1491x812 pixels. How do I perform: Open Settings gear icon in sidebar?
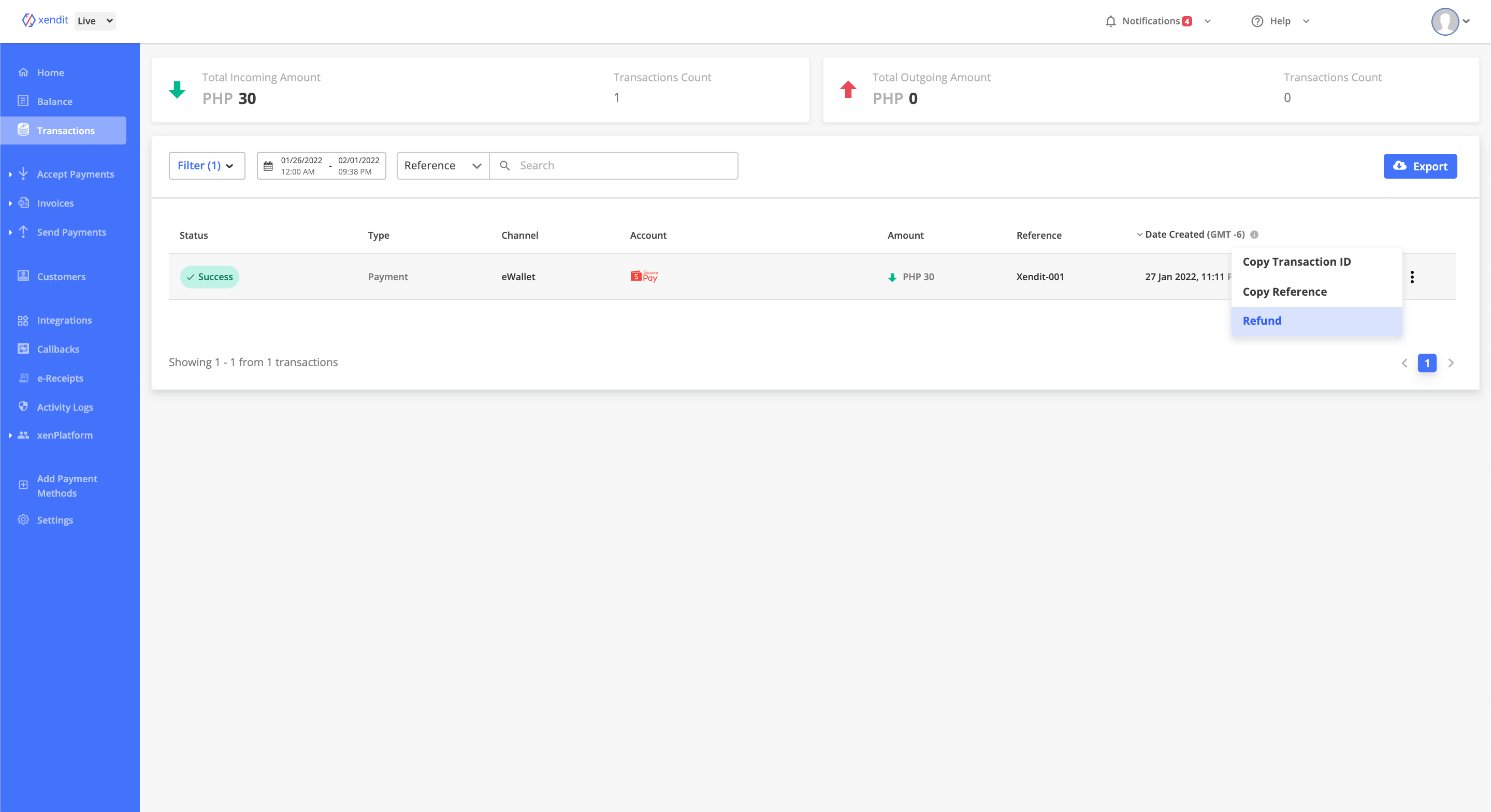[23, 520]
